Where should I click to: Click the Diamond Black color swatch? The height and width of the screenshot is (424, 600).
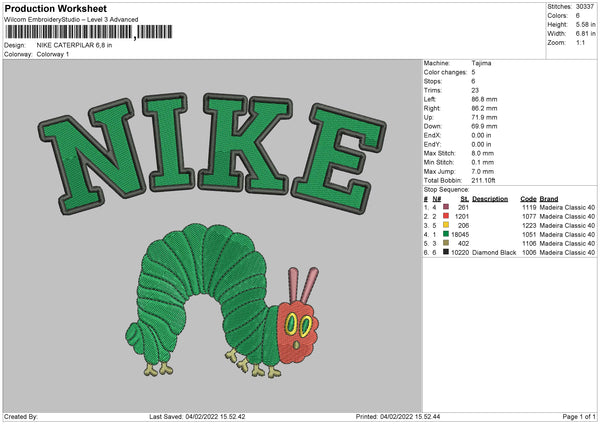pos(446,252)
